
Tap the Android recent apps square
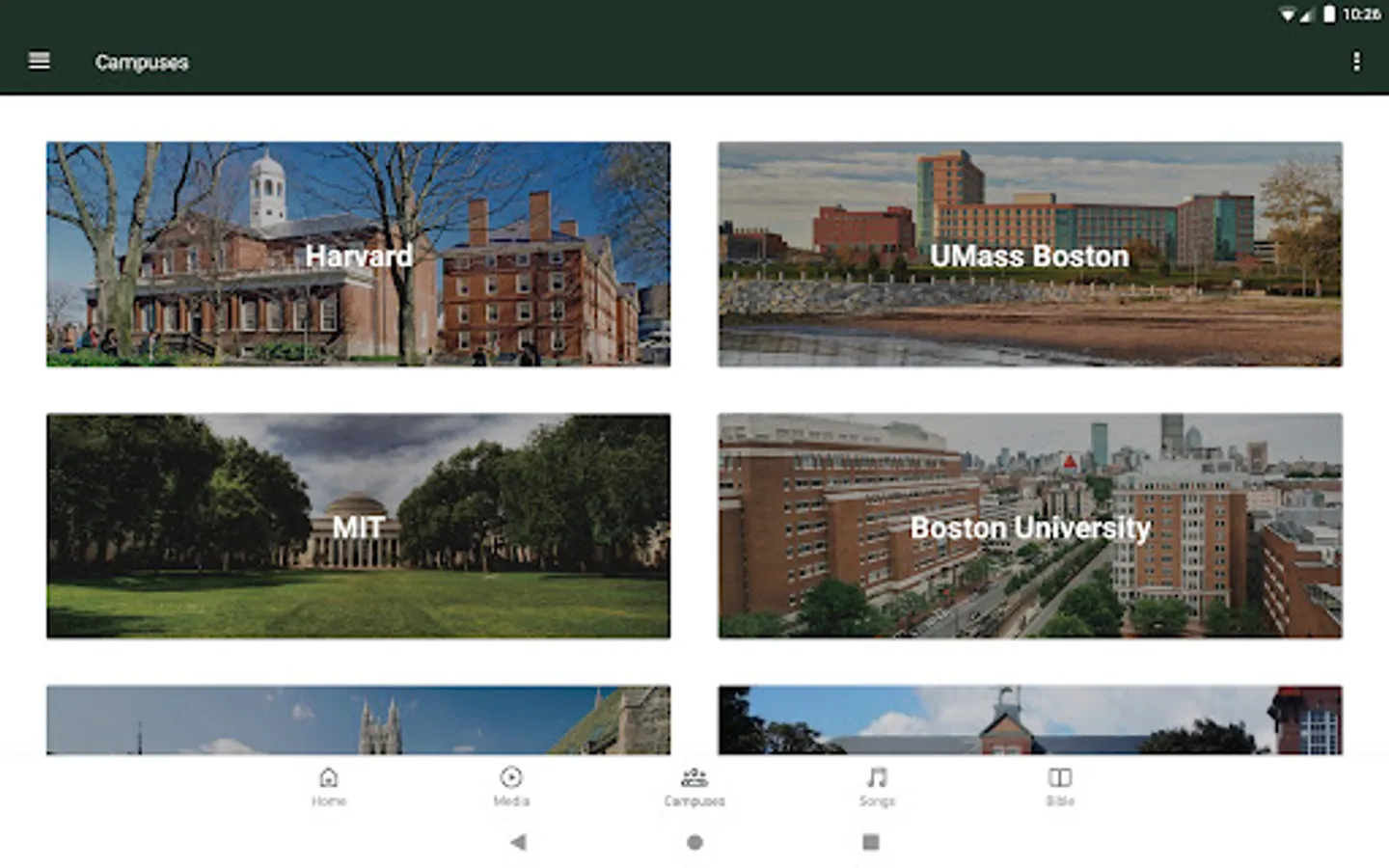pyautogui.click(x=871, y=842)
